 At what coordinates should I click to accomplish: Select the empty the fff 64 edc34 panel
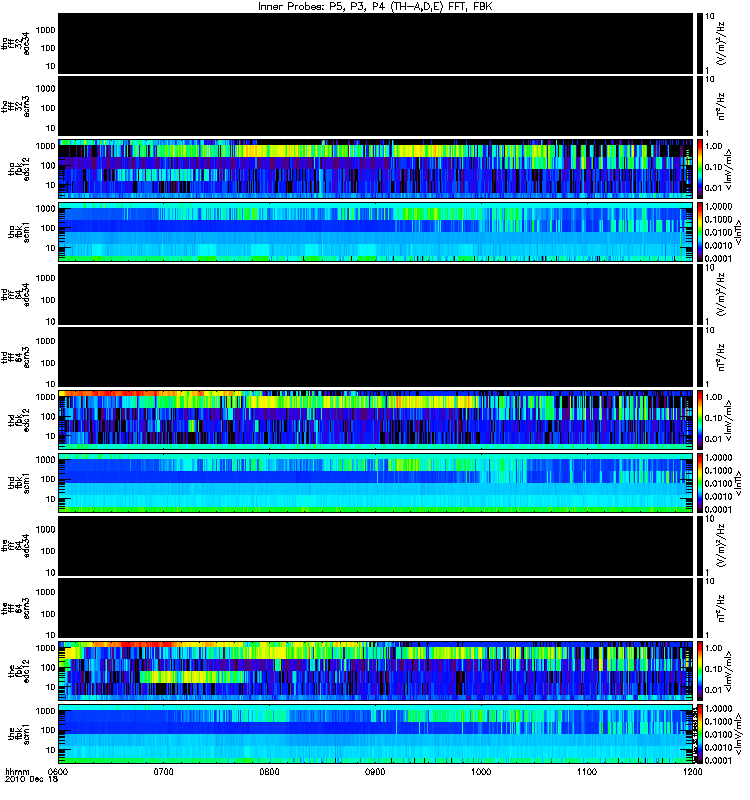coord(376,545)
